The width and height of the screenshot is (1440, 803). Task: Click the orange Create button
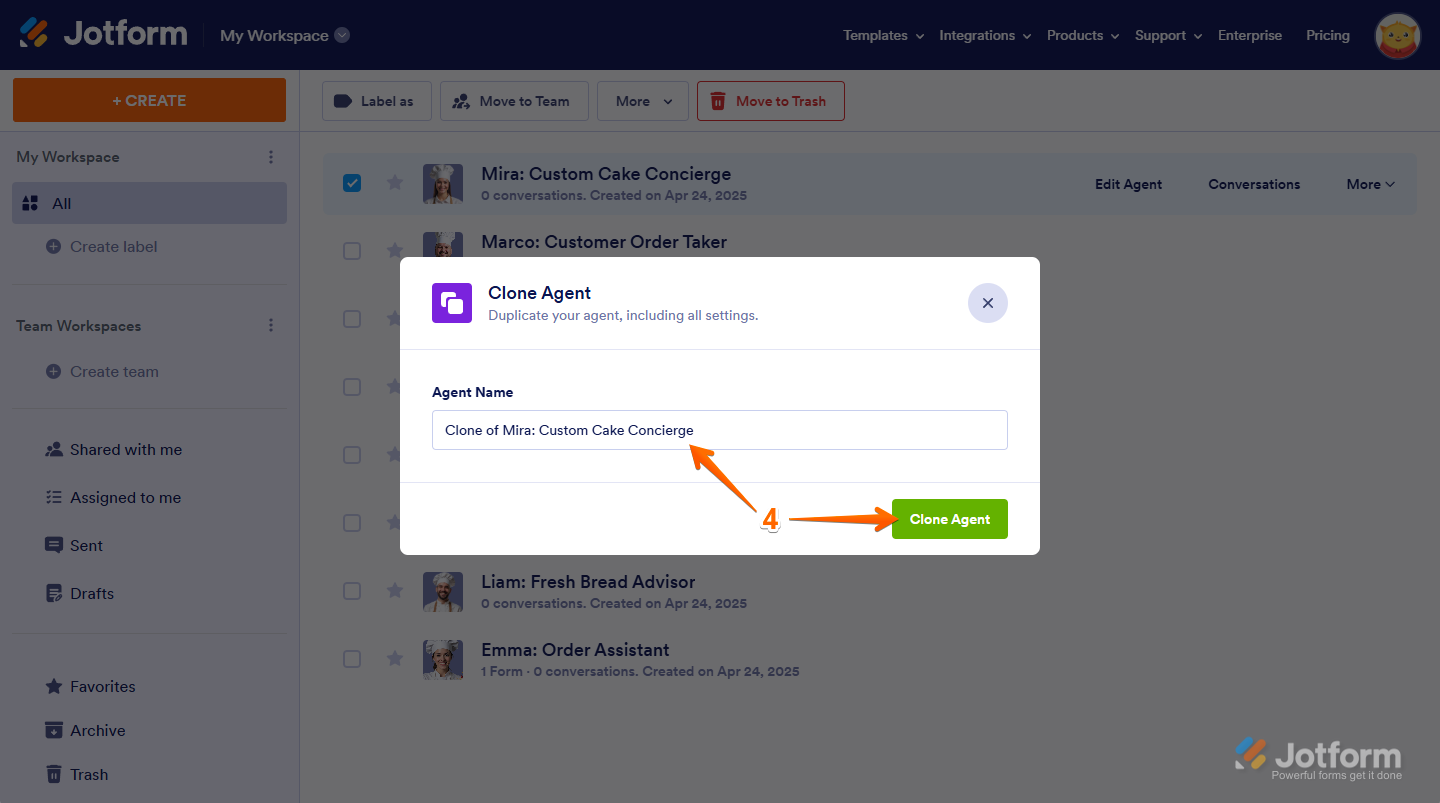(x=149, y=100)
